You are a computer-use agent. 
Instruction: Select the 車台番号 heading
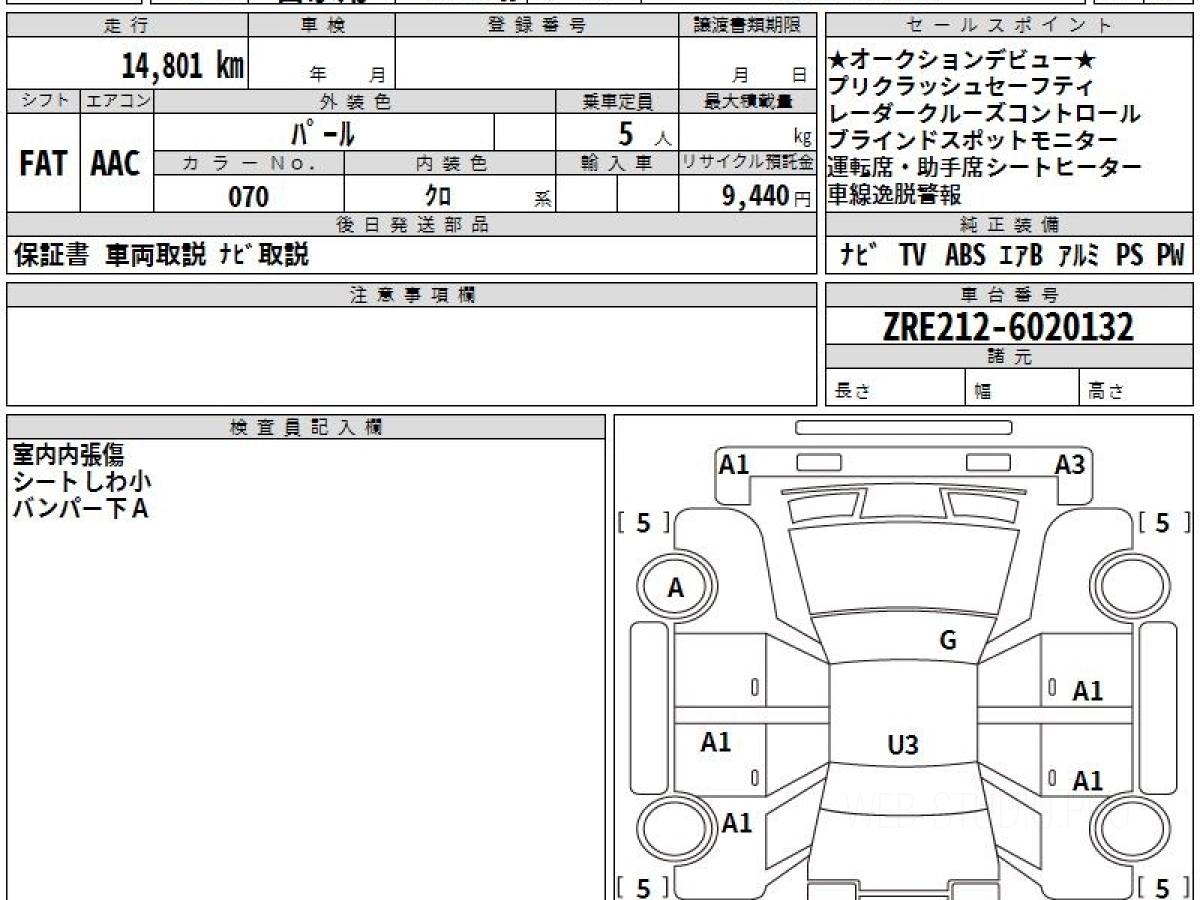[x=1009, y=294]
